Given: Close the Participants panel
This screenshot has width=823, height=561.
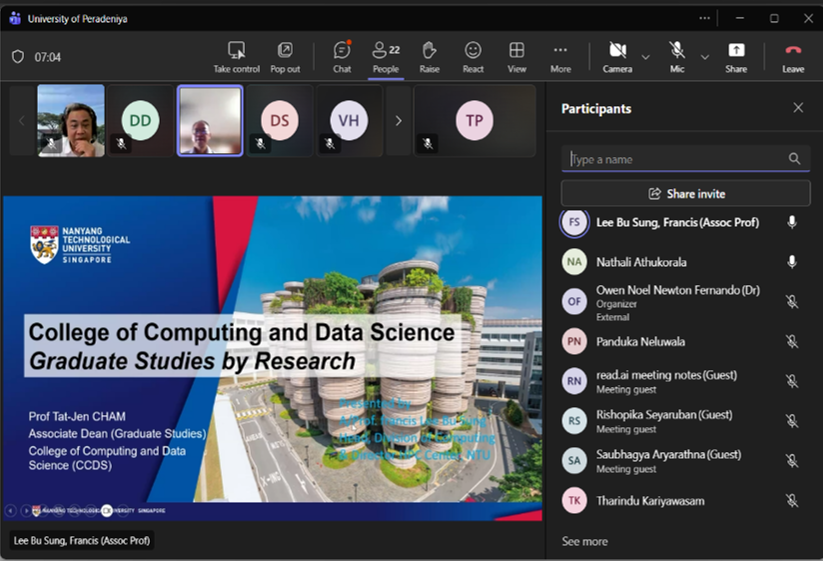Looking at the screenshot, I should 798,108.
